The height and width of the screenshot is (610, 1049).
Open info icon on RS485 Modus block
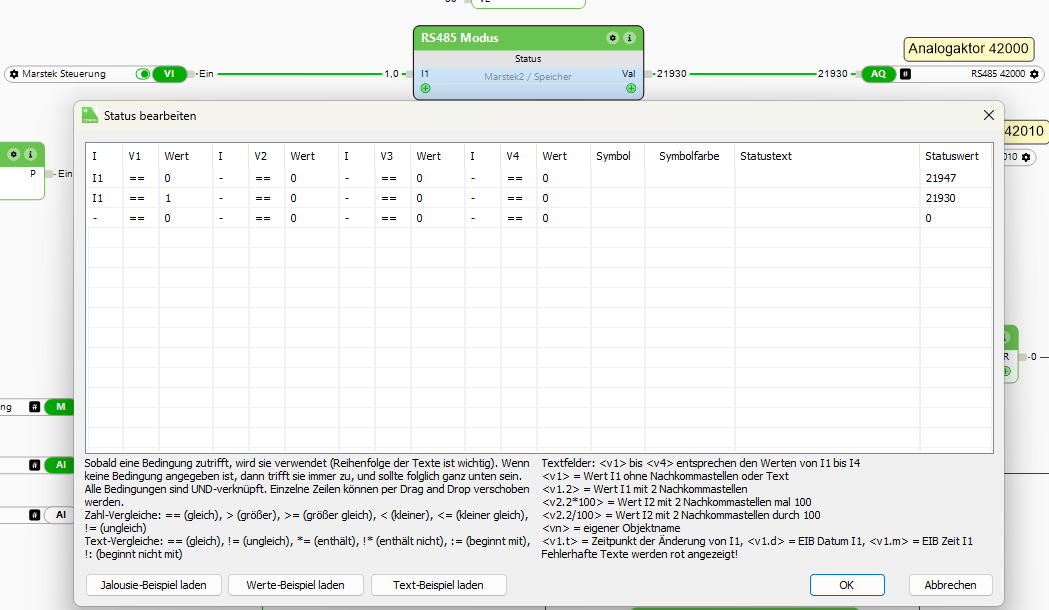(x=629, y=38)
